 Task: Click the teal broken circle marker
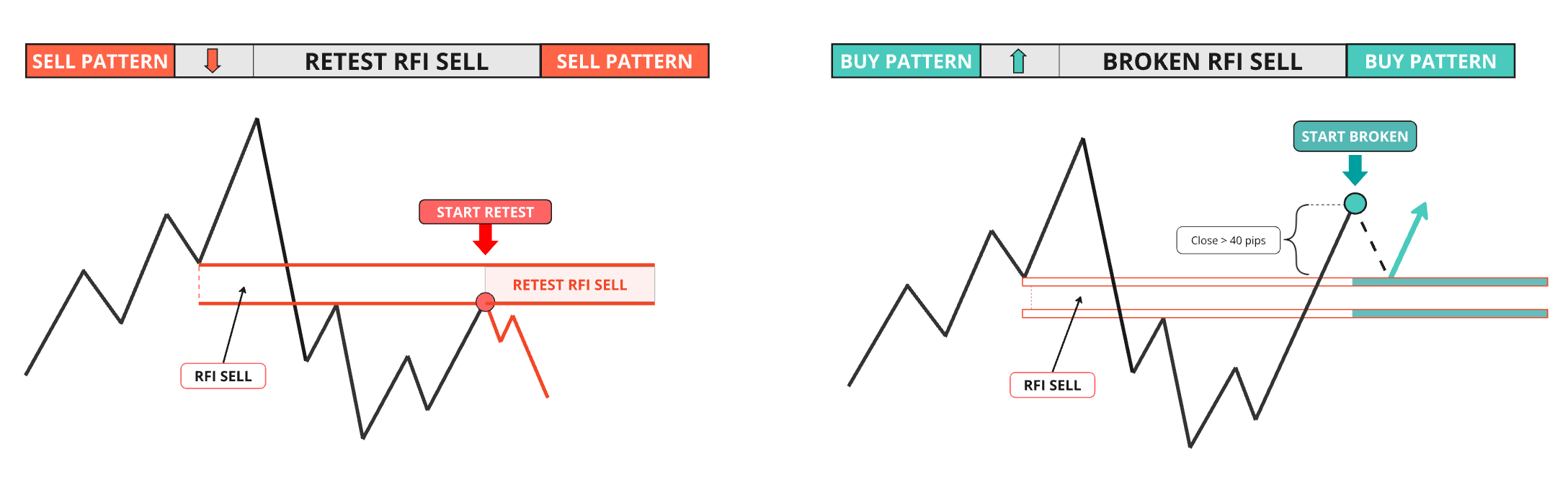tap(1355, 204)
